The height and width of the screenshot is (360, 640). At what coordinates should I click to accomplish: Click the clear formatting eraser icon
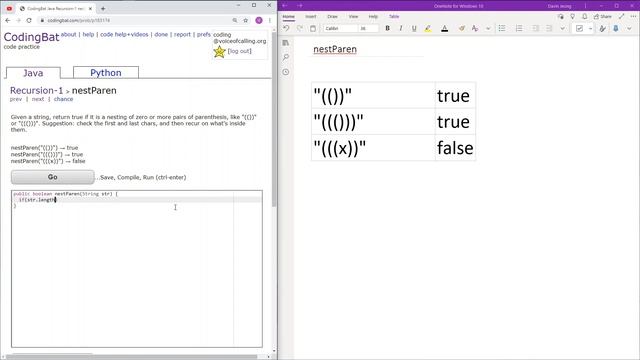(462, 29)
